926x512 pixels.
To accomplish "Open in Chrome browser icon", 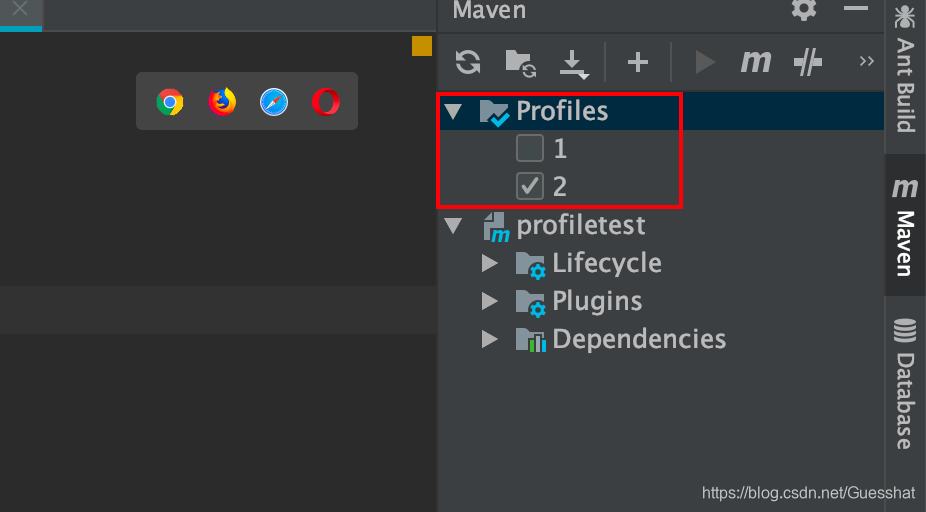I will click(170, 102).
